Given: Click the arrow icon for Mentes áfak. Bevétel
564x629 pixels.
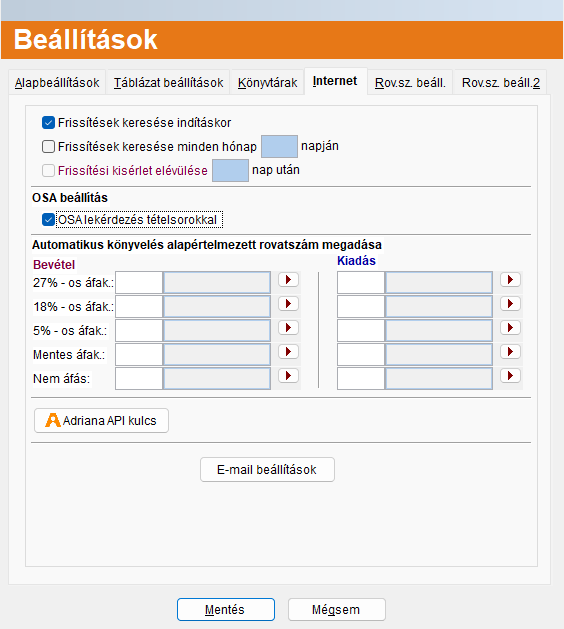Looking at the screenshot, I should click(x=288, y=352).
